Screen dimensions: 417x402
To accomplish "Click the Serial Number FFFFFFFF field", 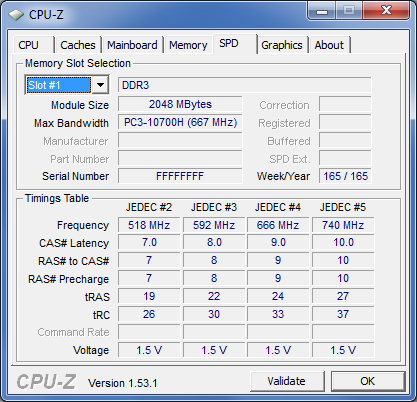I will coord(180,176).
